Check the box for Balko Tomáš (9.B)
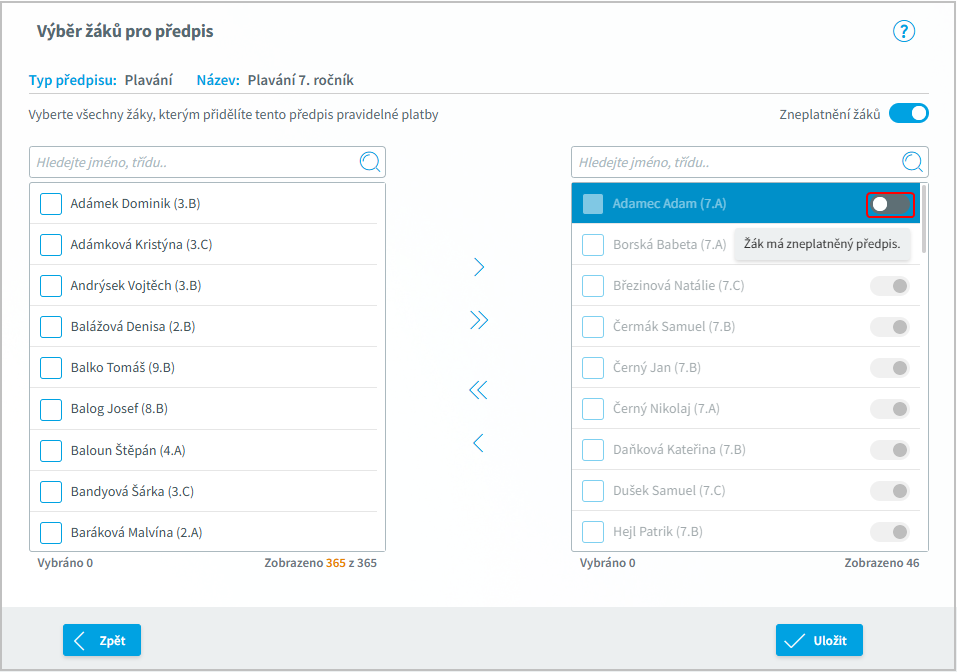This screenshot has height=672, width=957. point(51,367)
